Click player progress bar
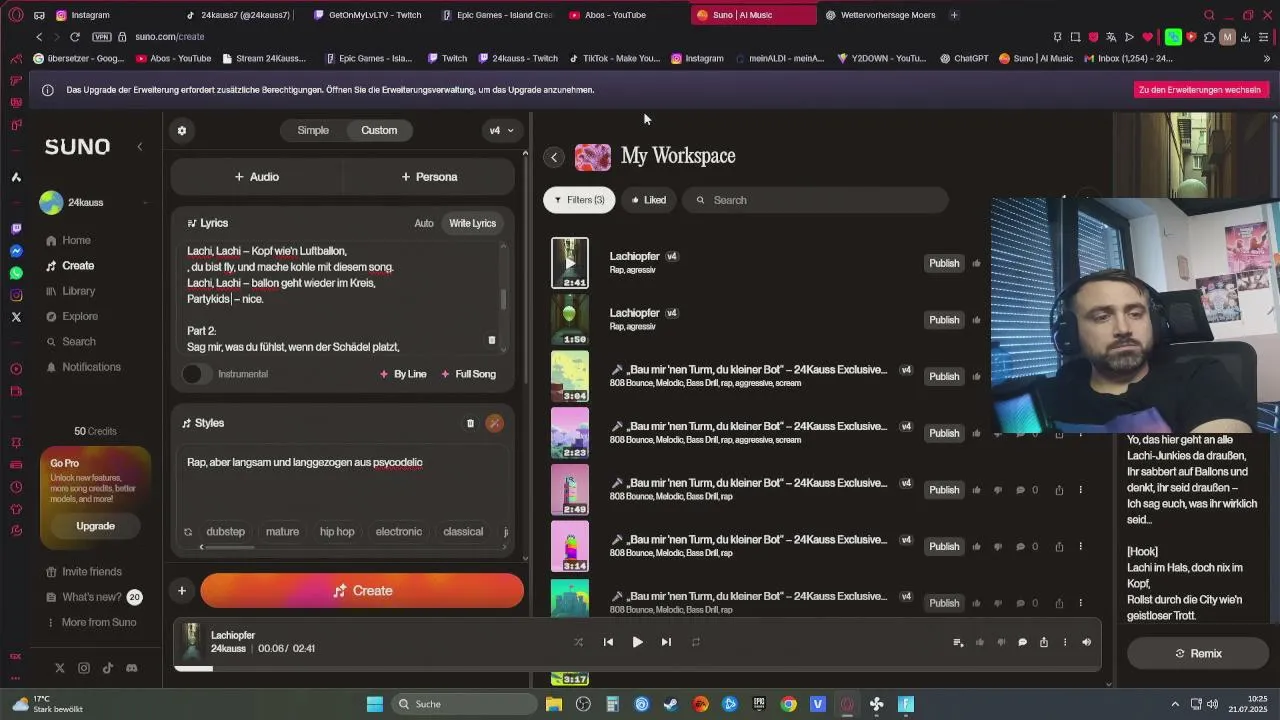This screenshot has width=1280, height=720. click(637, 669)
